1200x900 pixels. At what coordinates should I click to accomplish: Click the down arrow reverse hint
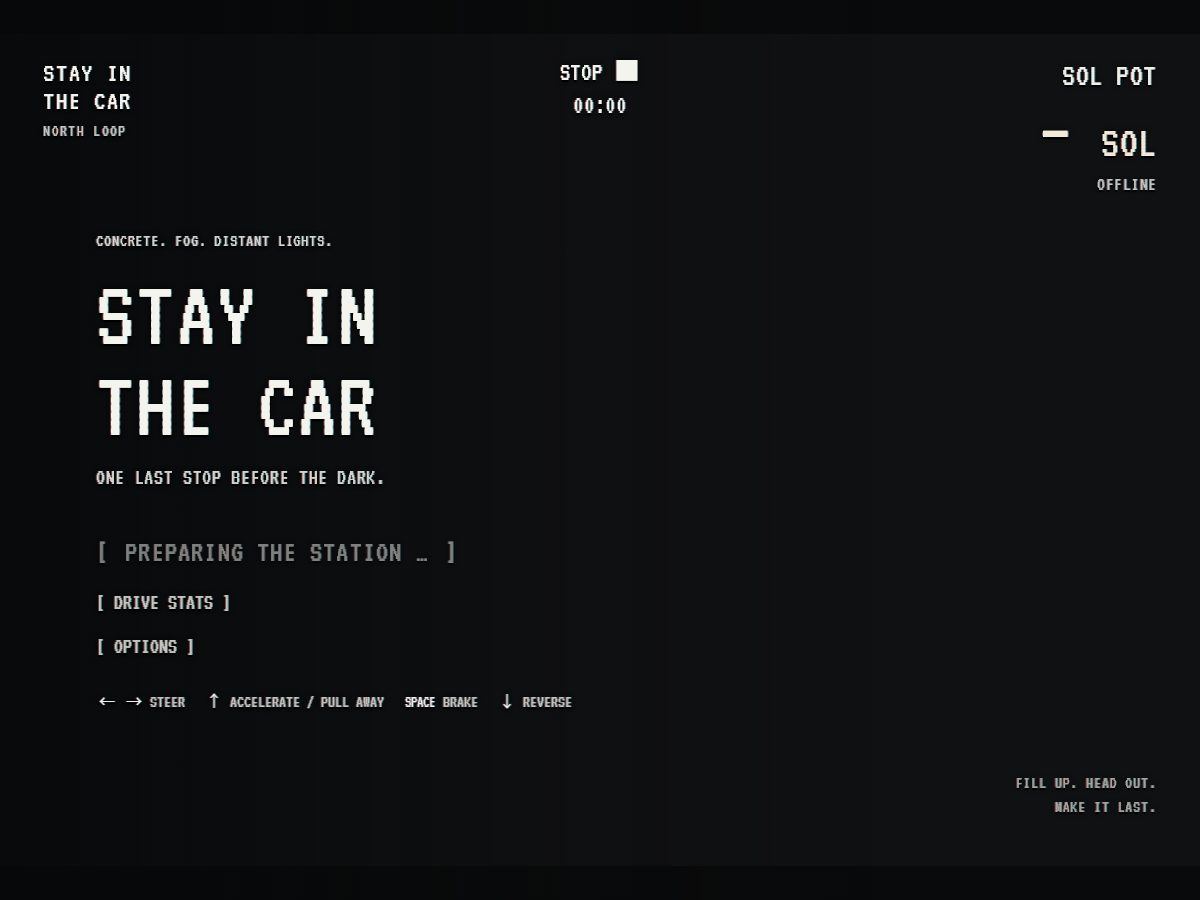[536, 702]
